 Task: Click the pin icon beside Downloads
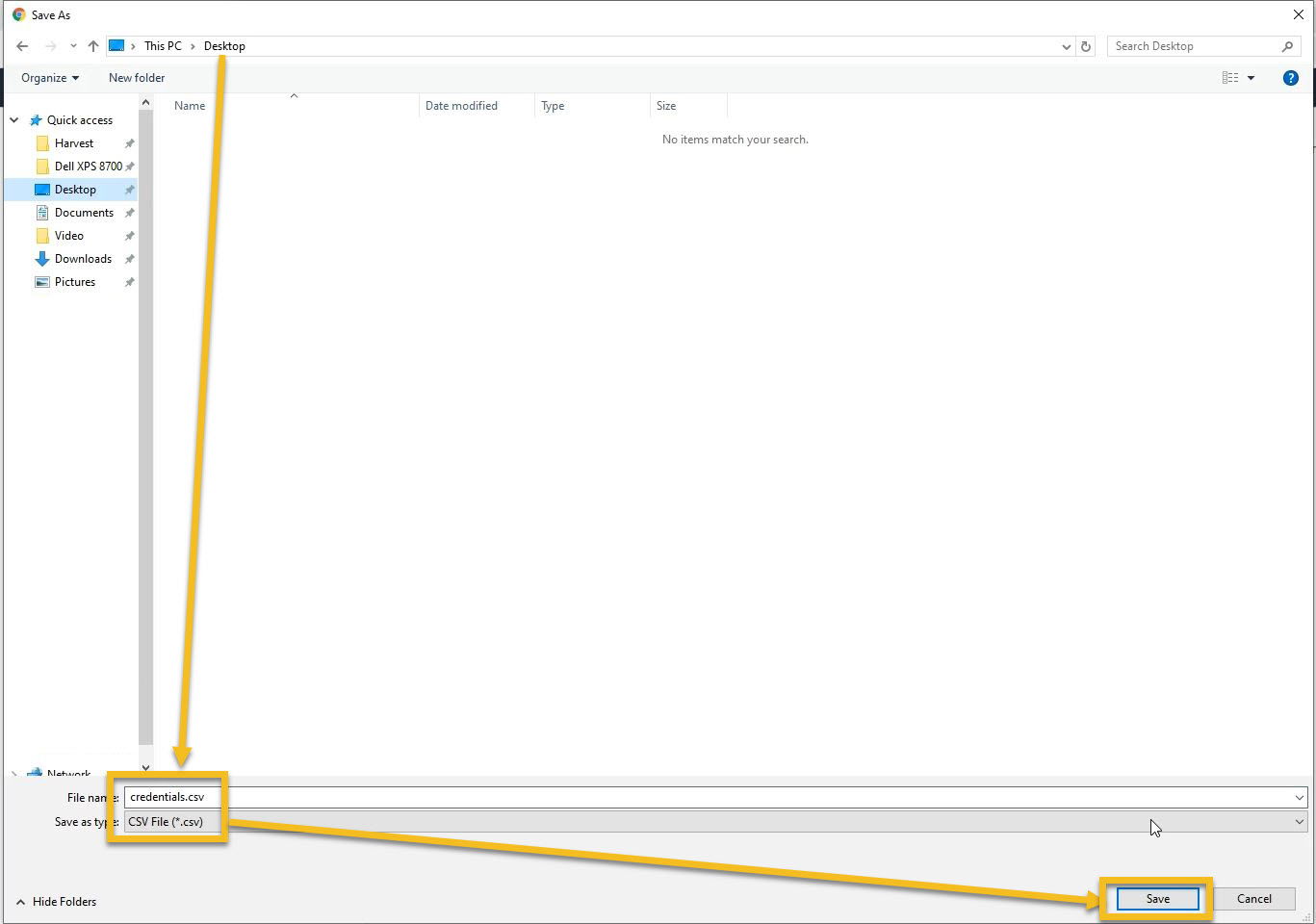129,259
